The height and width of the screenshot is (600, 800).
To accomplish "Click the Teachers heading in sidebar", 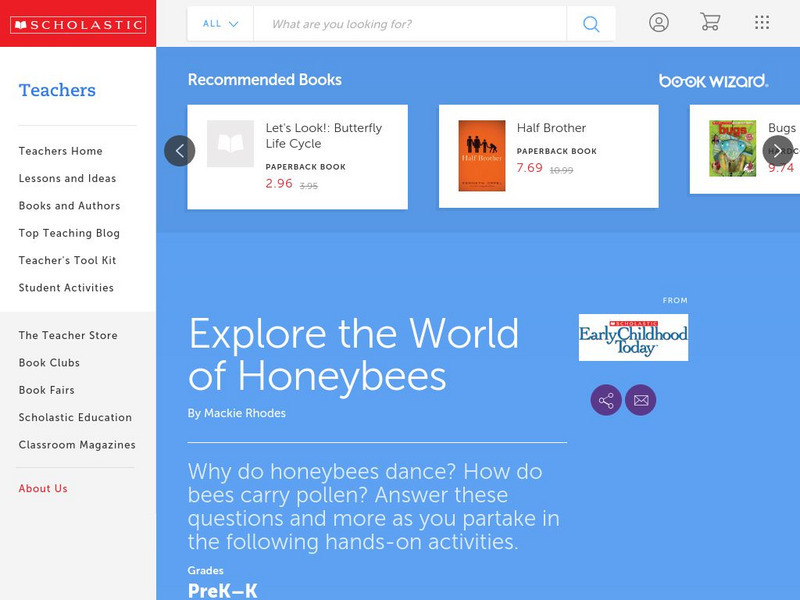I will tap(57, 90).
